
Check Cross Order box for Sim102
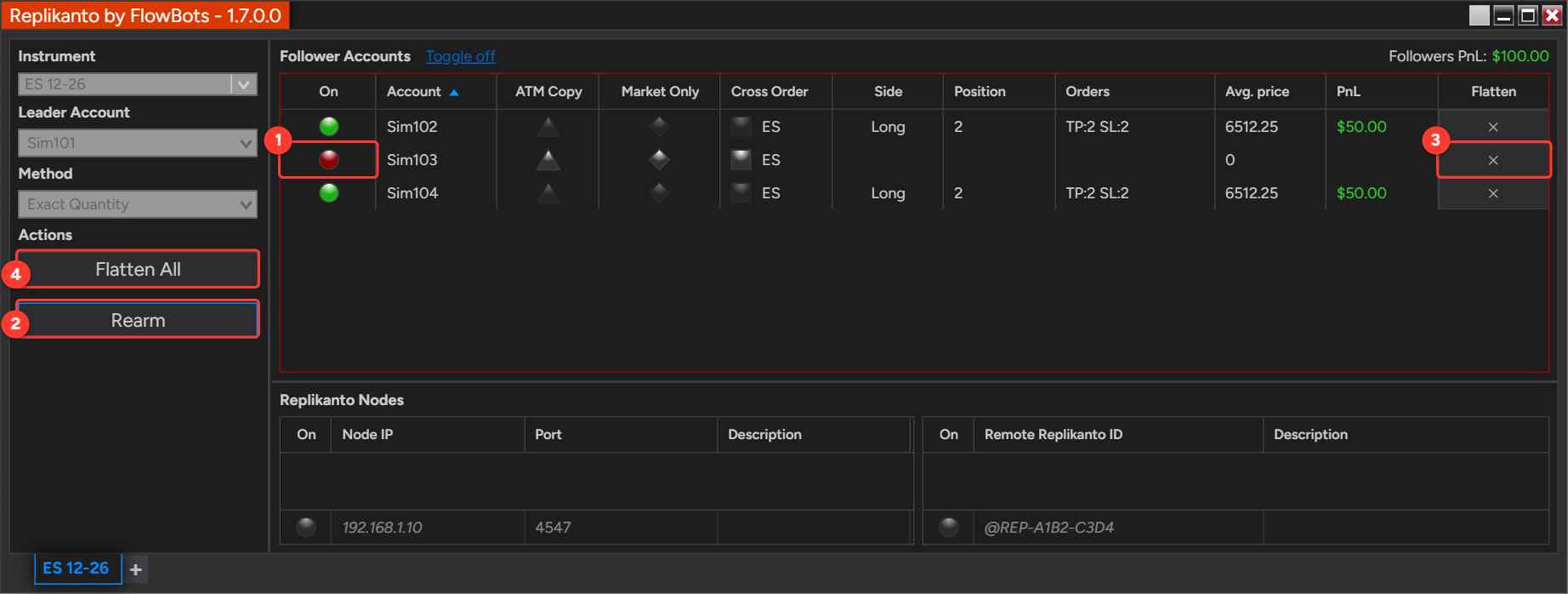(x=741, y=127)
